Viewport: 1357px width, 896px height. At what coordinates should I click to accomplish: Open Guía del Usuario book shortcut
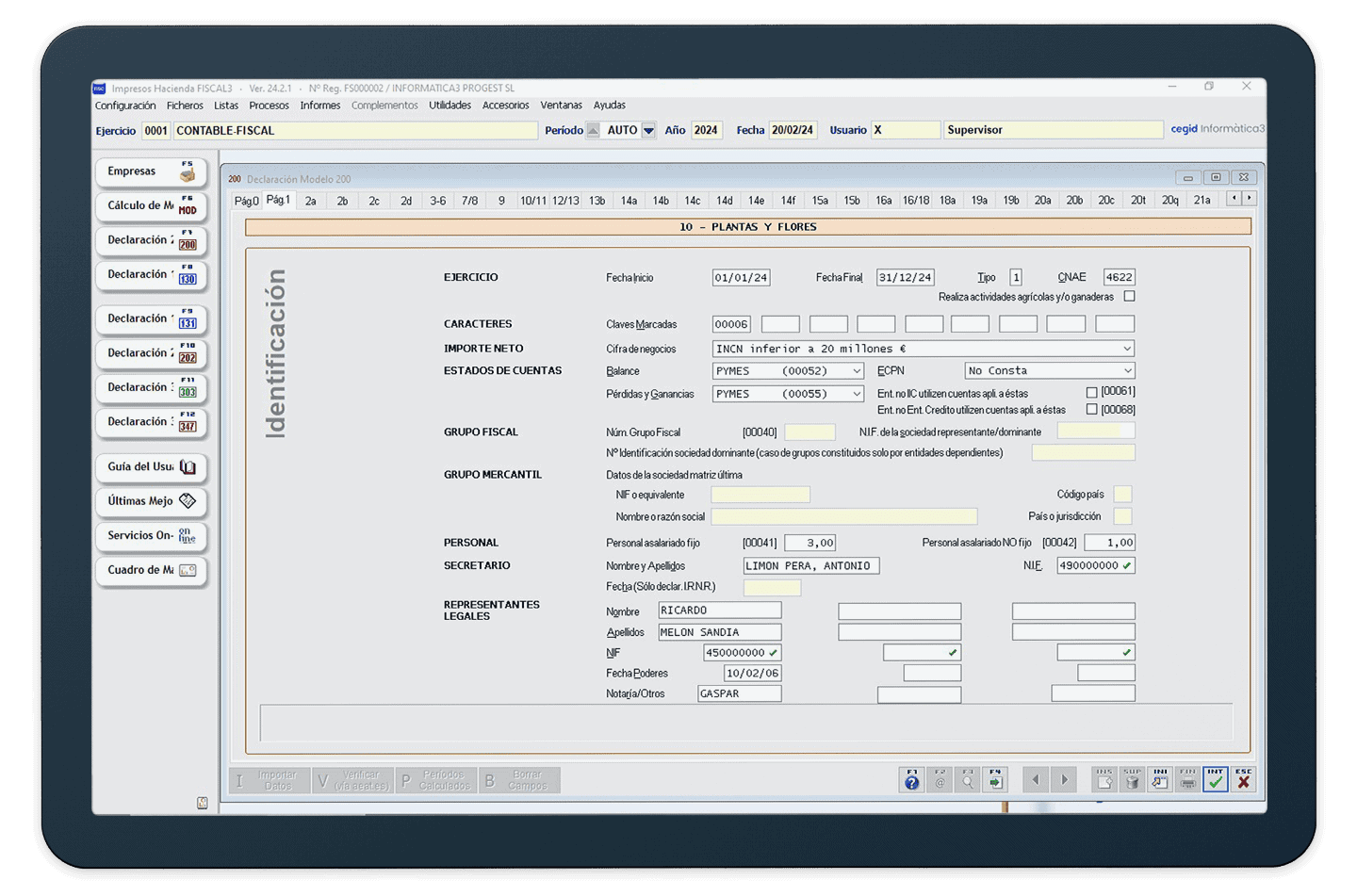[151, 467]
